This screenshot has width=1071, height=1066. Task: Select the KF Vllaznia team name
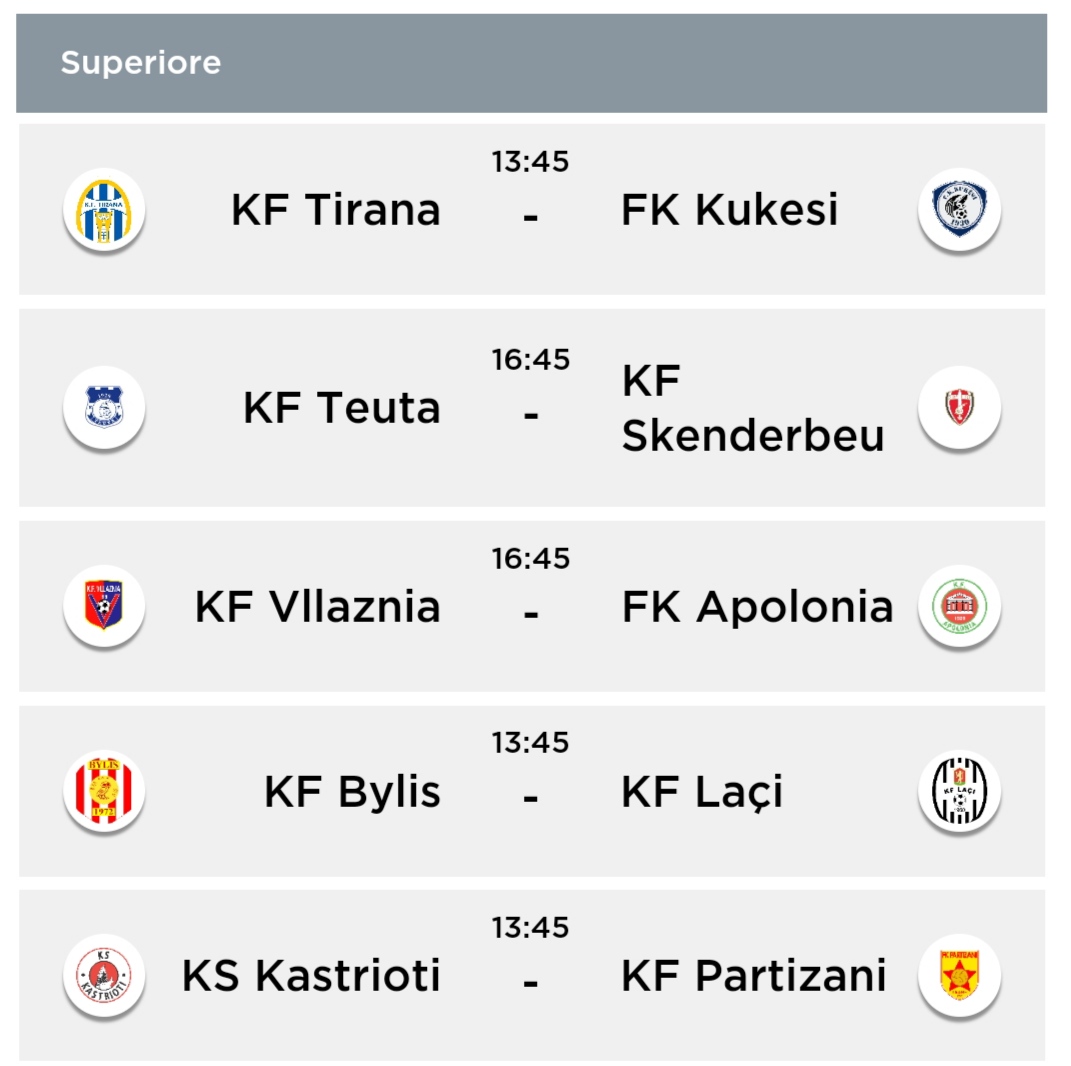(x=318, y=607)
